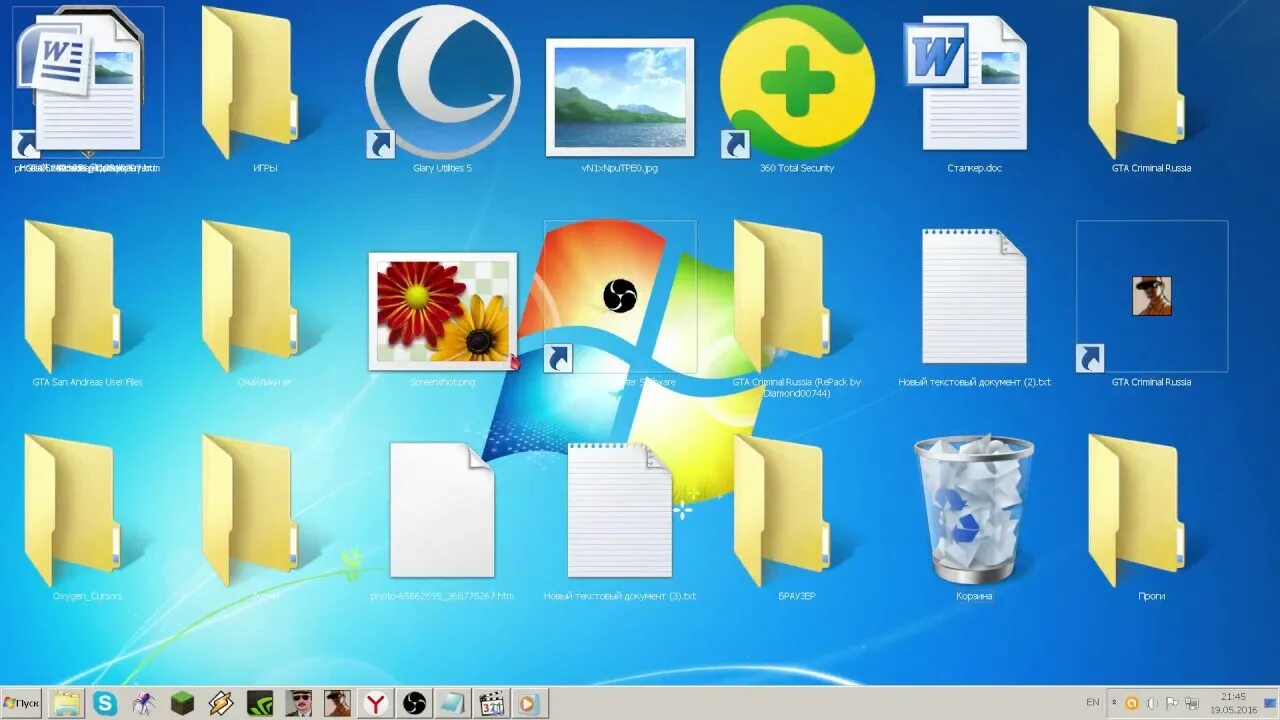Open the orange play-button media player icon
The image size is (1280, 720).
(528, 704)
